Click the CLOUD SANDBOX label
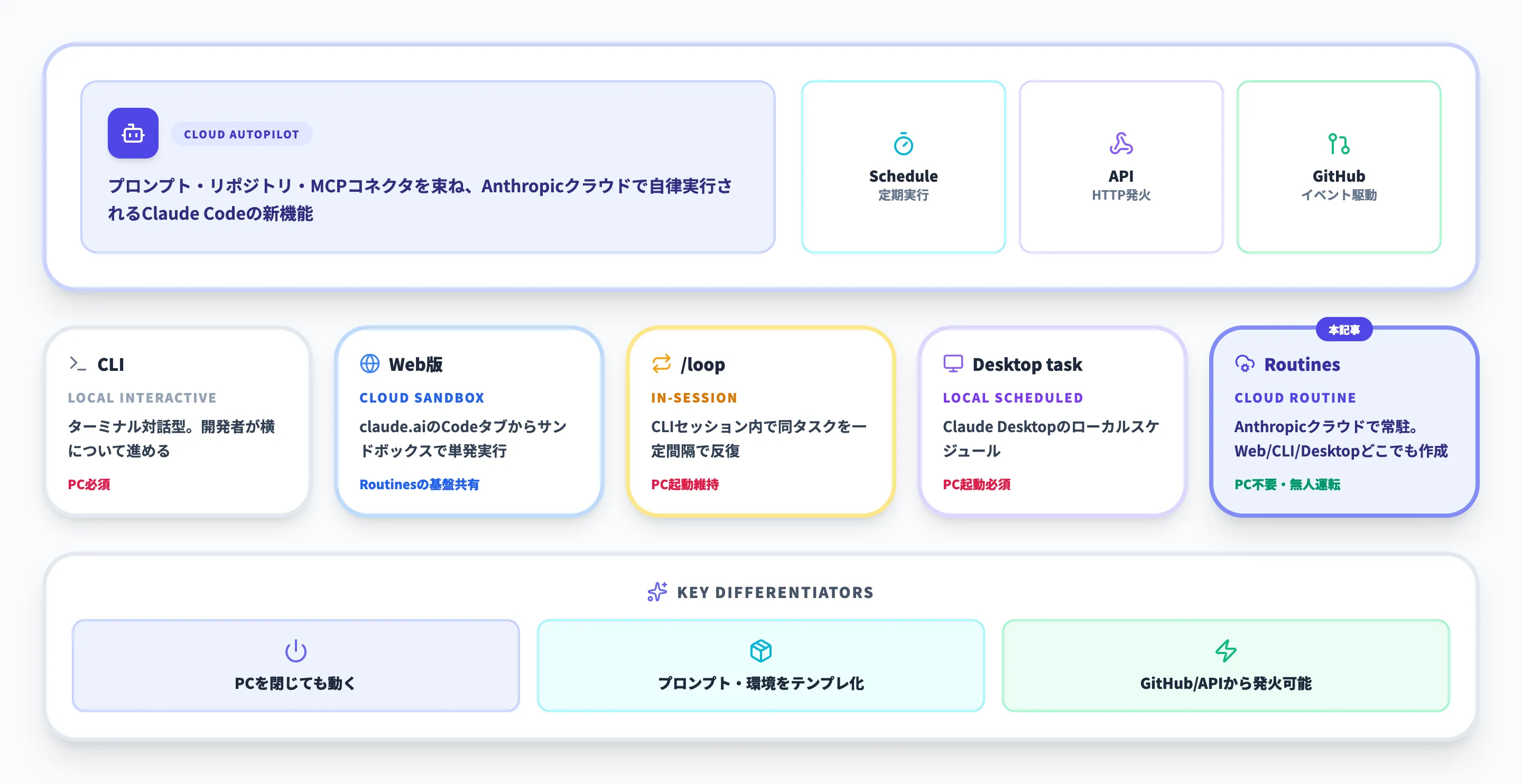Image resolution: width=1522 pixels, height=784 pixels. point(422,398)
